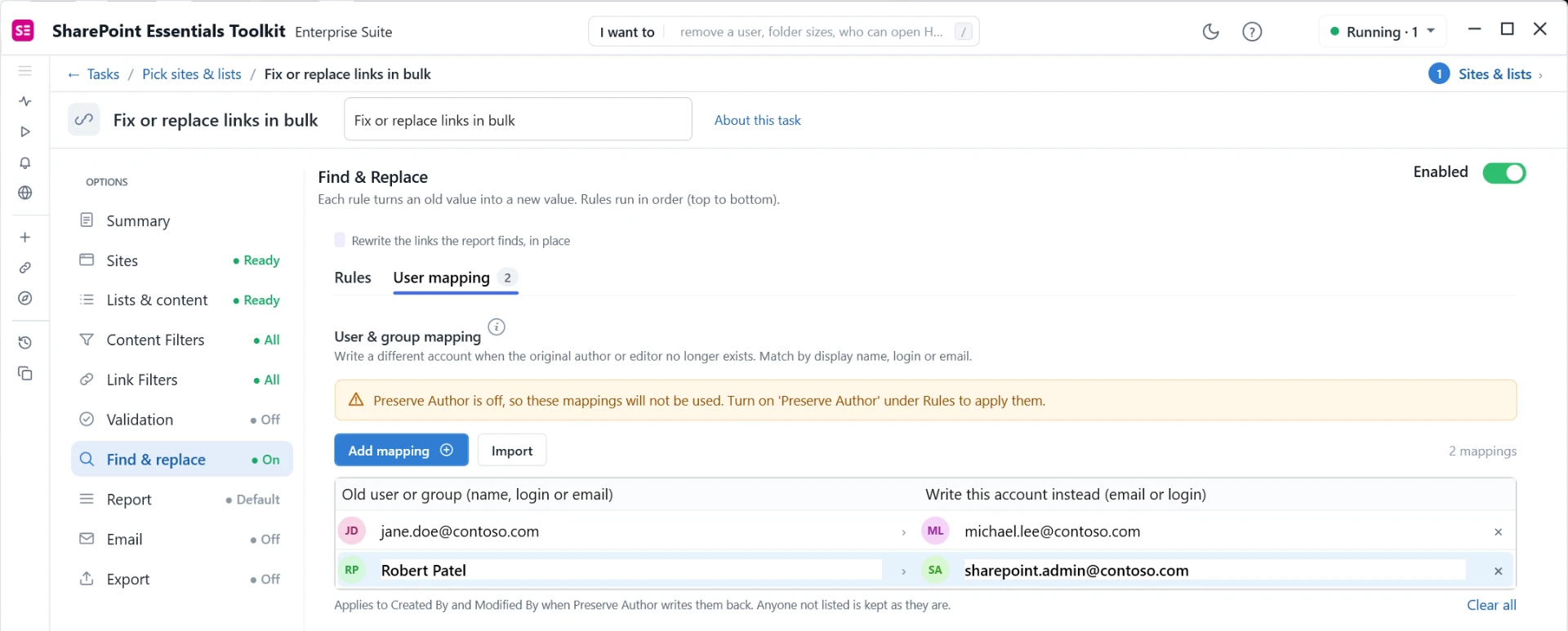This screenshot has height=631, width=1568.
Task: Open Link Filters option
Action: click(x=181, y=380)
